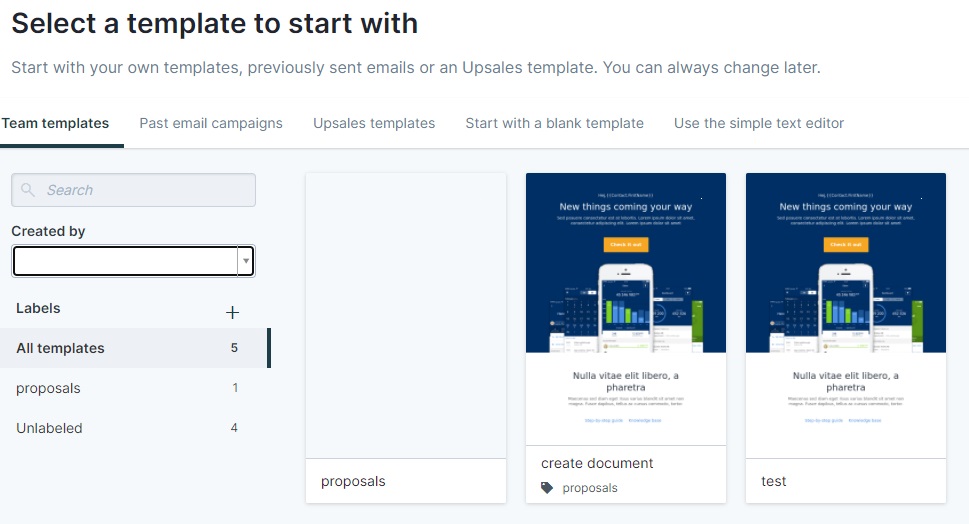Click the tag icon under create document

[547, 488]
